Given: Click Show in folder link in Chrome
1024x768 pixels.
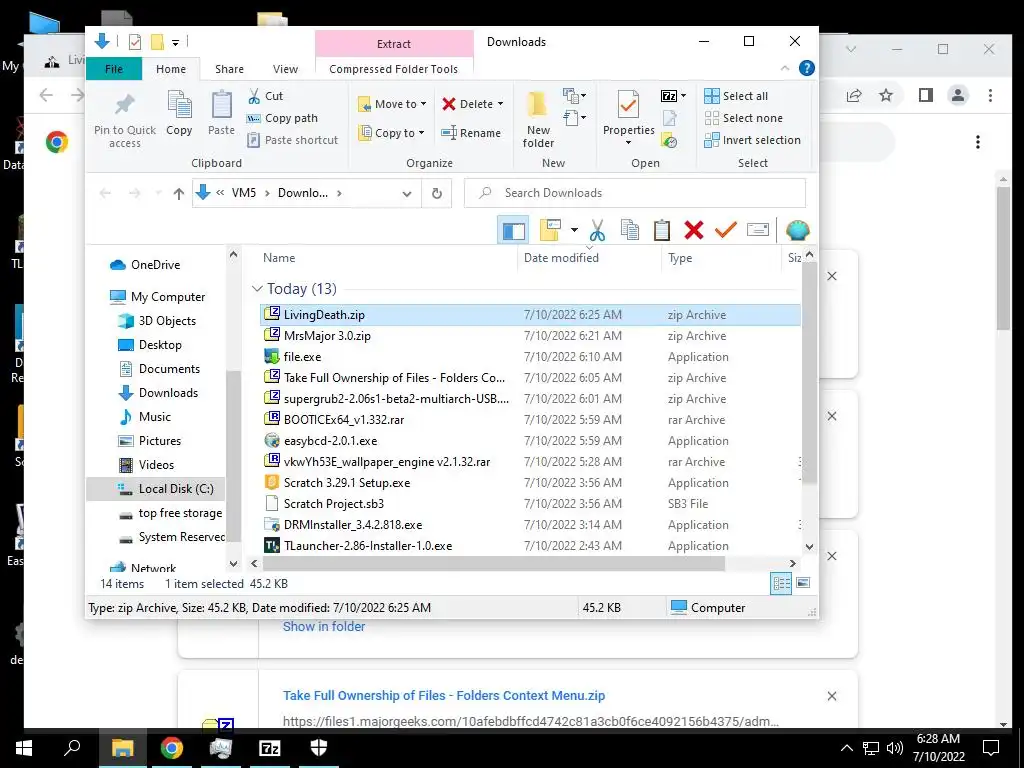Looking at the screenshot, I should pos(324,626).
